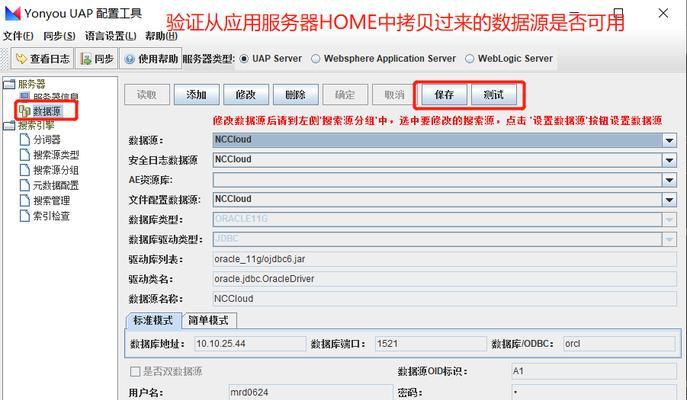Click the 数据源名称 field NCCloud

click(445, 299)
